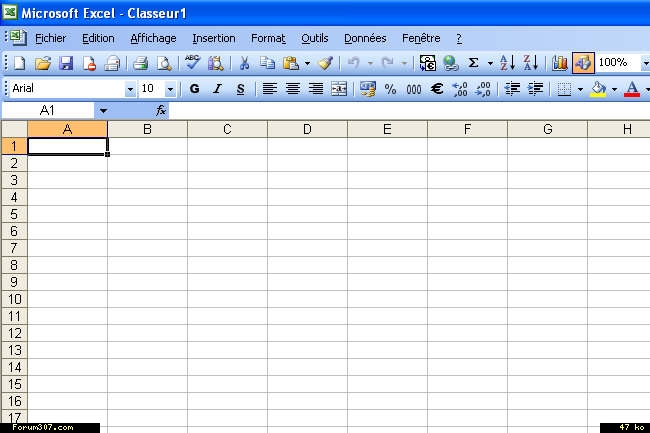Open the AutoSum functions dropdown arrow

tap(490, 64)
